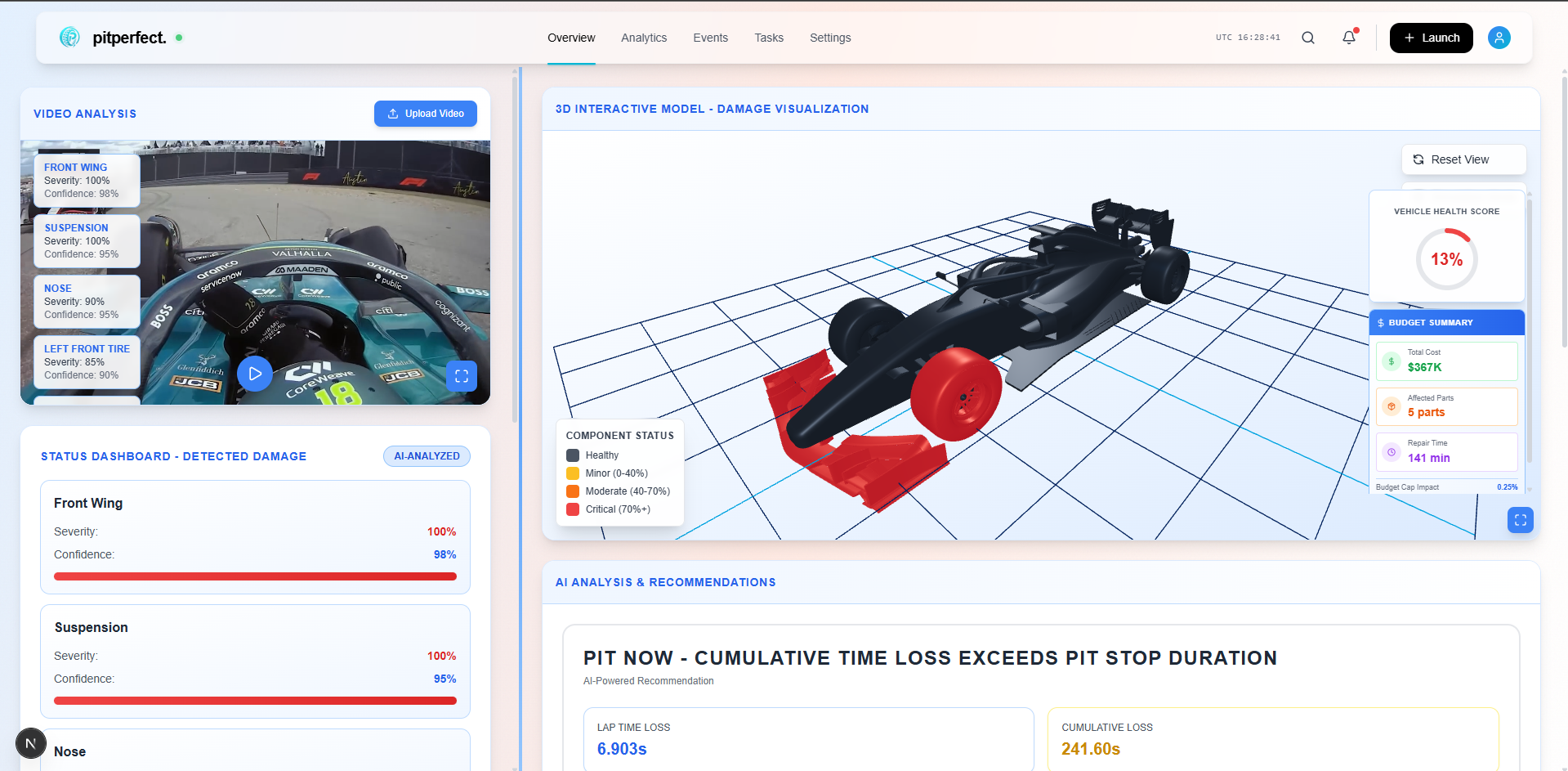
Task: Select the Critical (70%+) legend swatch
Action: click(x=573, y=509)
